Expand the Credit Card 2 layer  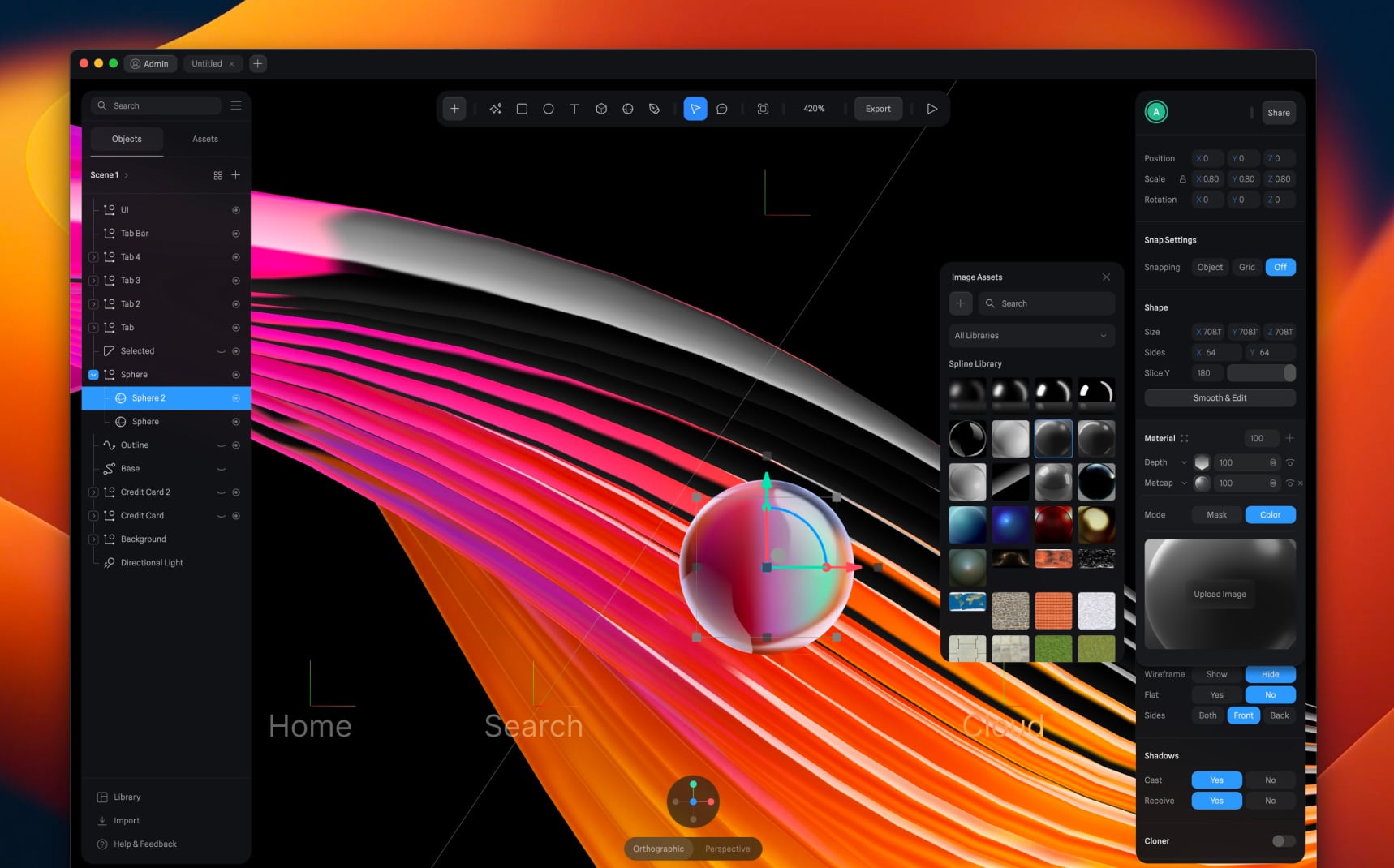tap(93, 492)
